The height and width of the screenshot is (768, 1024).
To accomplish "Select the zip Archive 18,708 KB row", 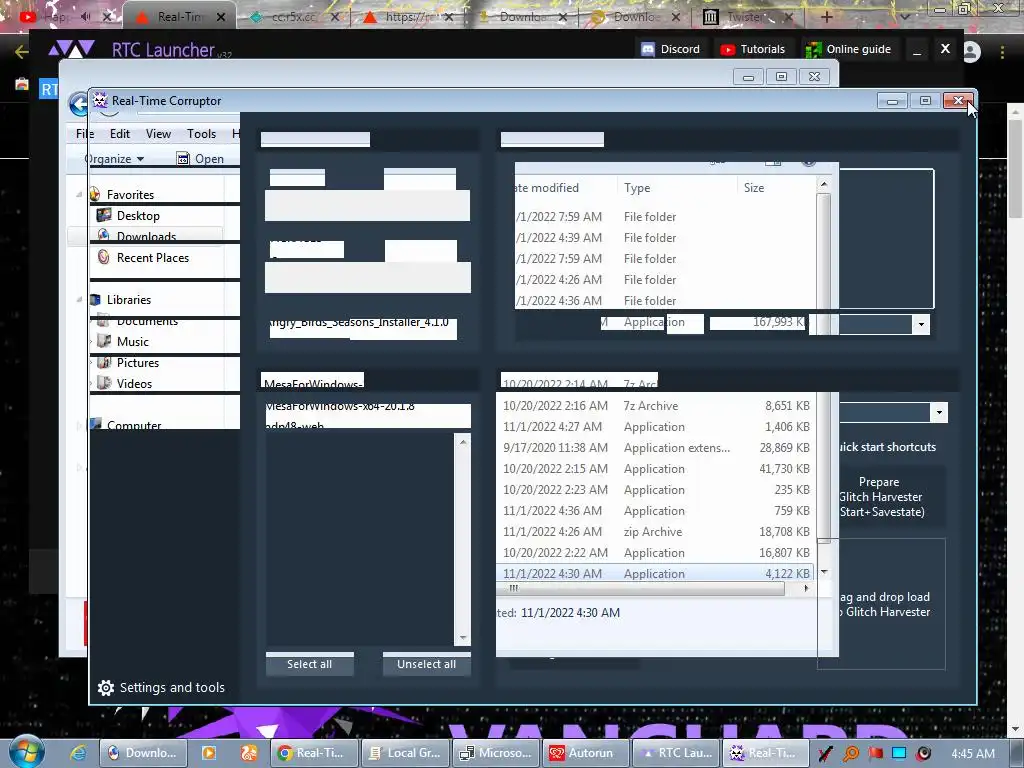I will coord(655,532).
